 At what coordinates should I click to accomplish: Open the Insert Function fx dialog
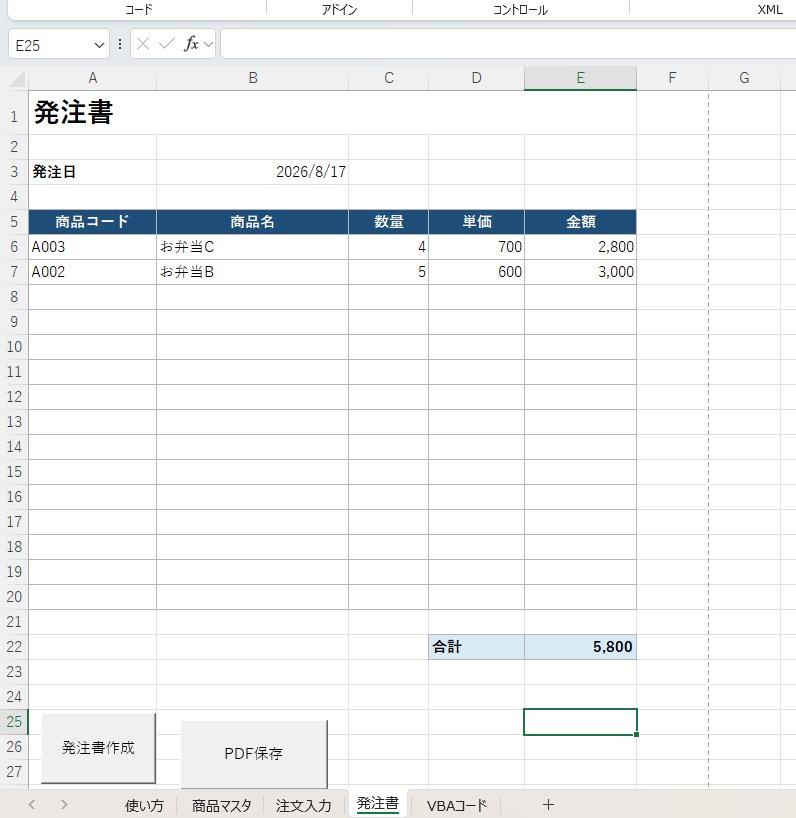point(191,44)
